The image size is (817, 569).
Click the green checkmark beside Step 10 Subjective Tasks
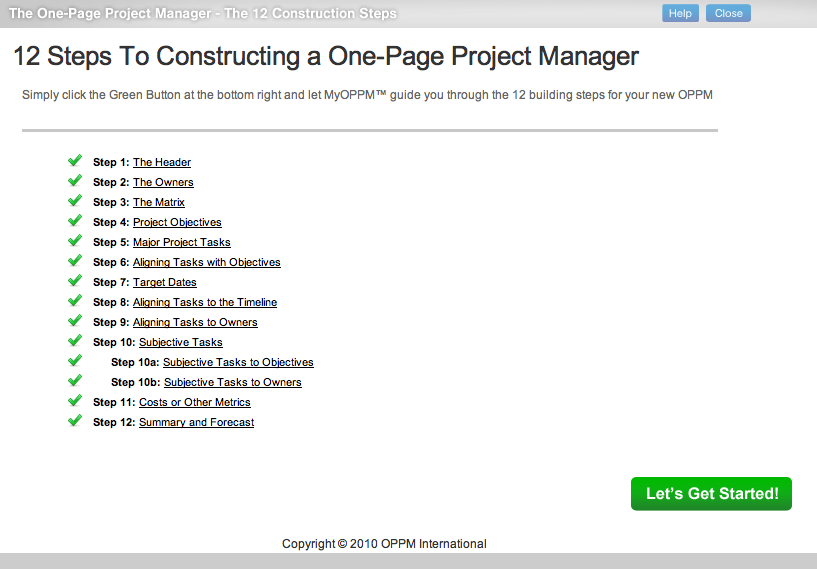pyautogui.click(x=75, y=340)
